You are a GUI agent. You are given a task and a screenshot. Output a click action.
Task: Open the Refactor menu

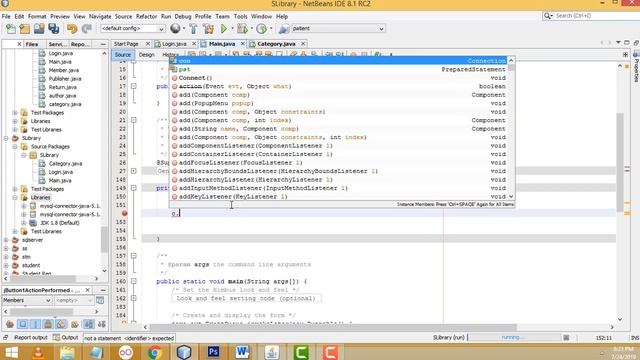pyautogui.click(x=146, y=16)
